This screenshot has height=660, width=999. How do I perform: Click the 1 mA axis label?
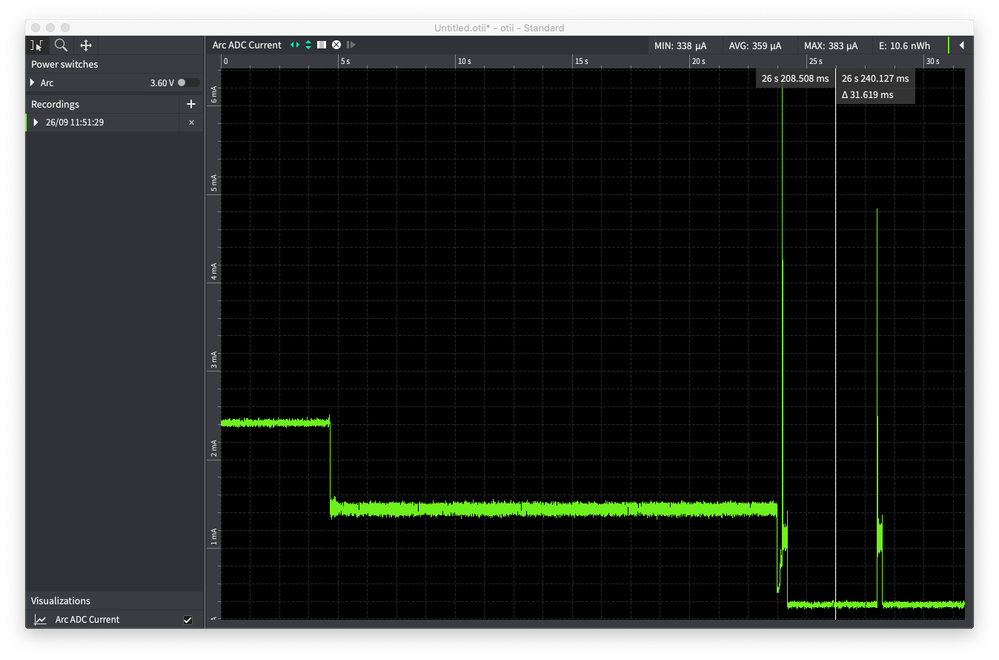(x=213, y=537)
